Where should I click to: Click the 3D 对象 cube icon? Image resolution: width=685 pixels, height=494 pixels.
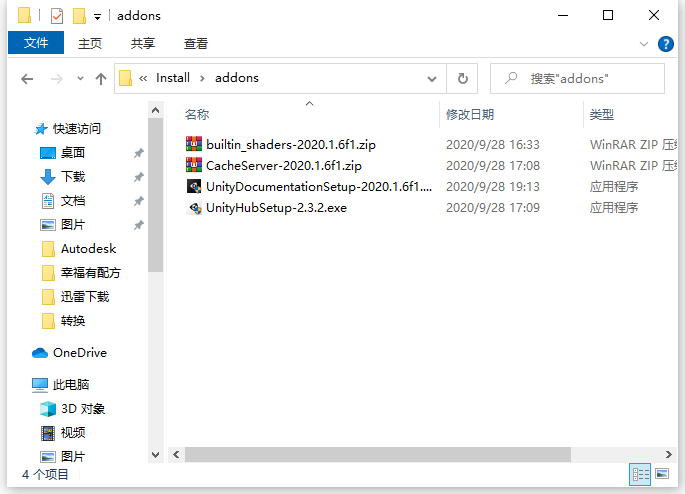point(48,409)
